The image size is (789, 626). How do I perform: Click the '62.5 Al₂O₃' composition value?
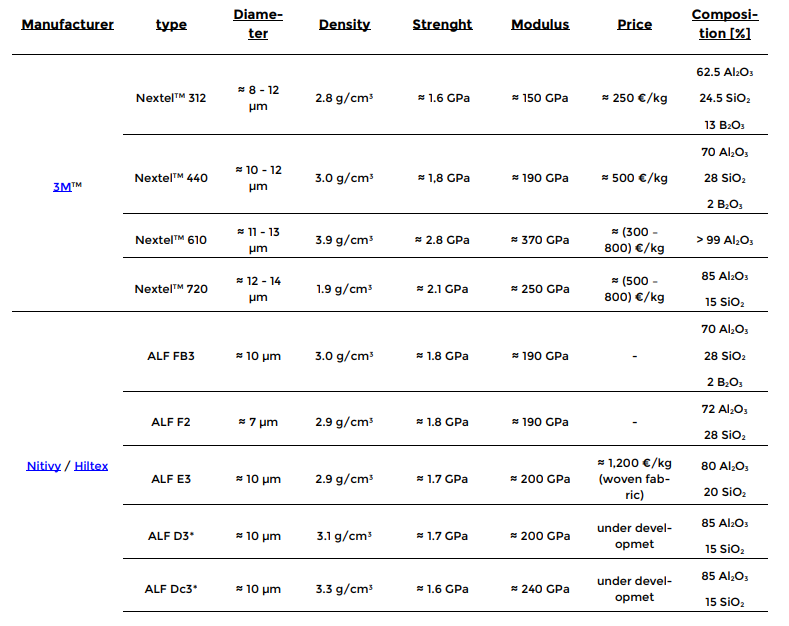point(725,72)
